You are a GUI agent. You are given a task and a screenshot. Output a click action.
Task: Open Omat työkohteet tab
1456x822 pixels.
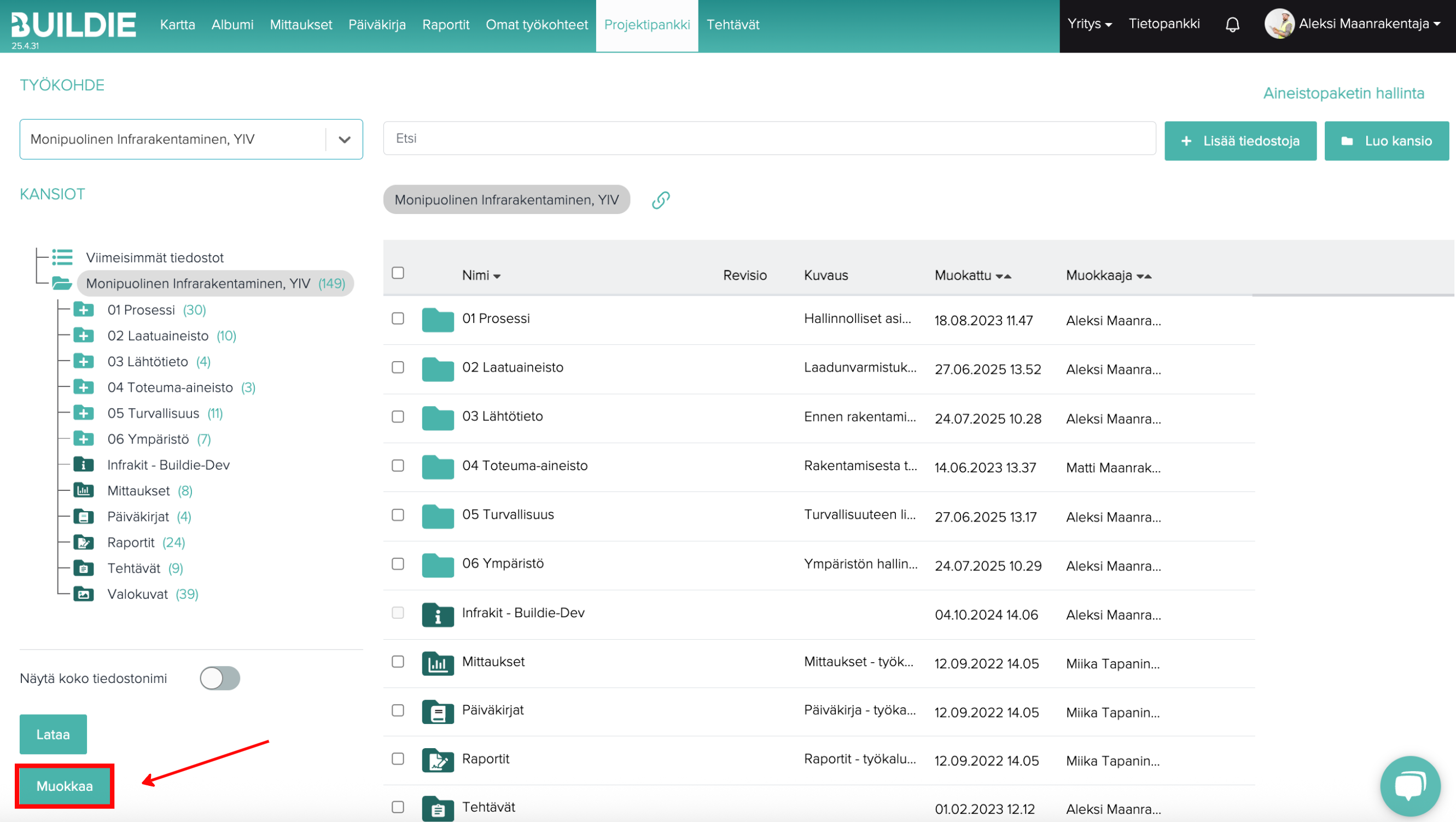pos(537,25)
